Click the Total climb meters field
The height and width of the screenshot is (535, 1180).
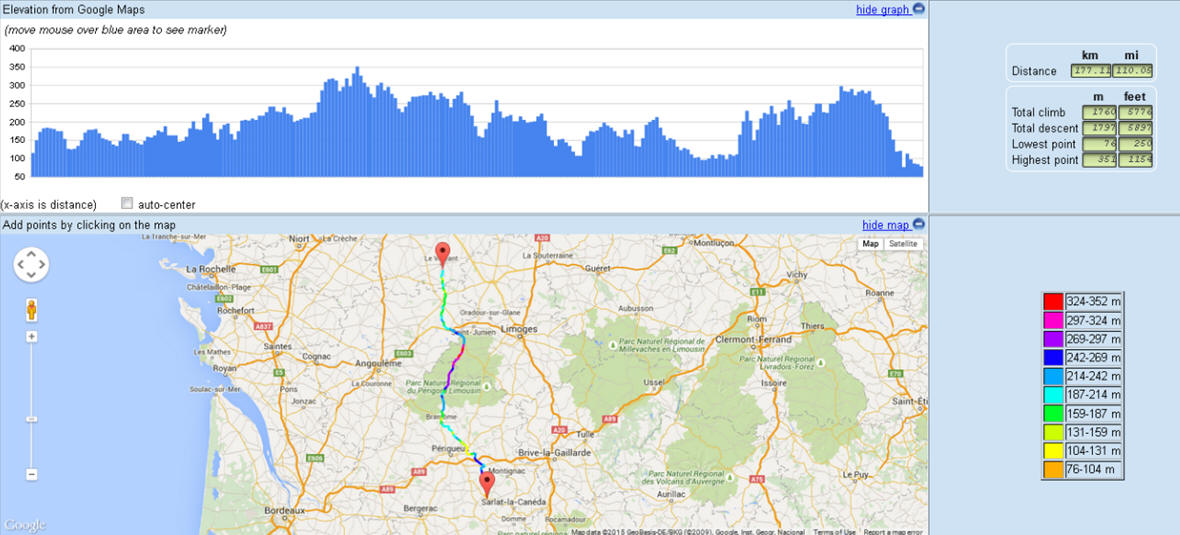point(1099,112)
